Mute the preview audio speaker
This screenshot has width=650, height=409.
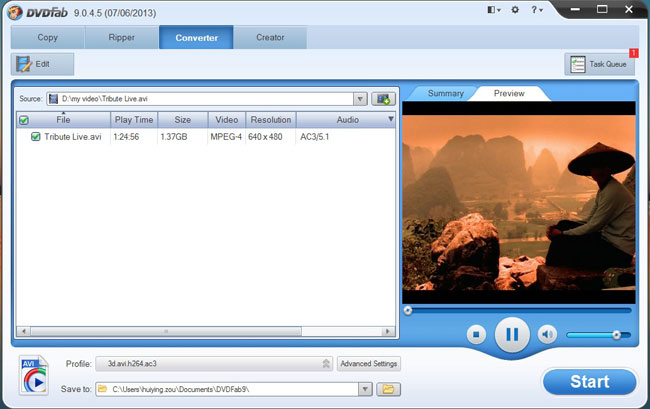(x=547, y=334)
